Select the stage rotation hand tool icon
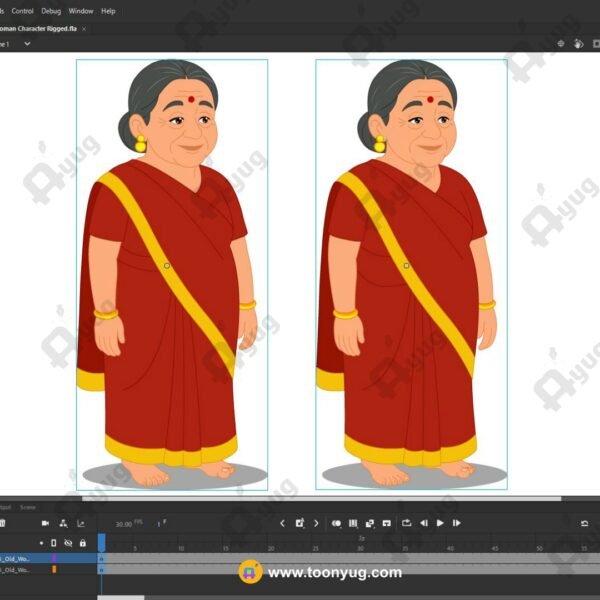This screenshot has height=600, width=600. point(579,44)
